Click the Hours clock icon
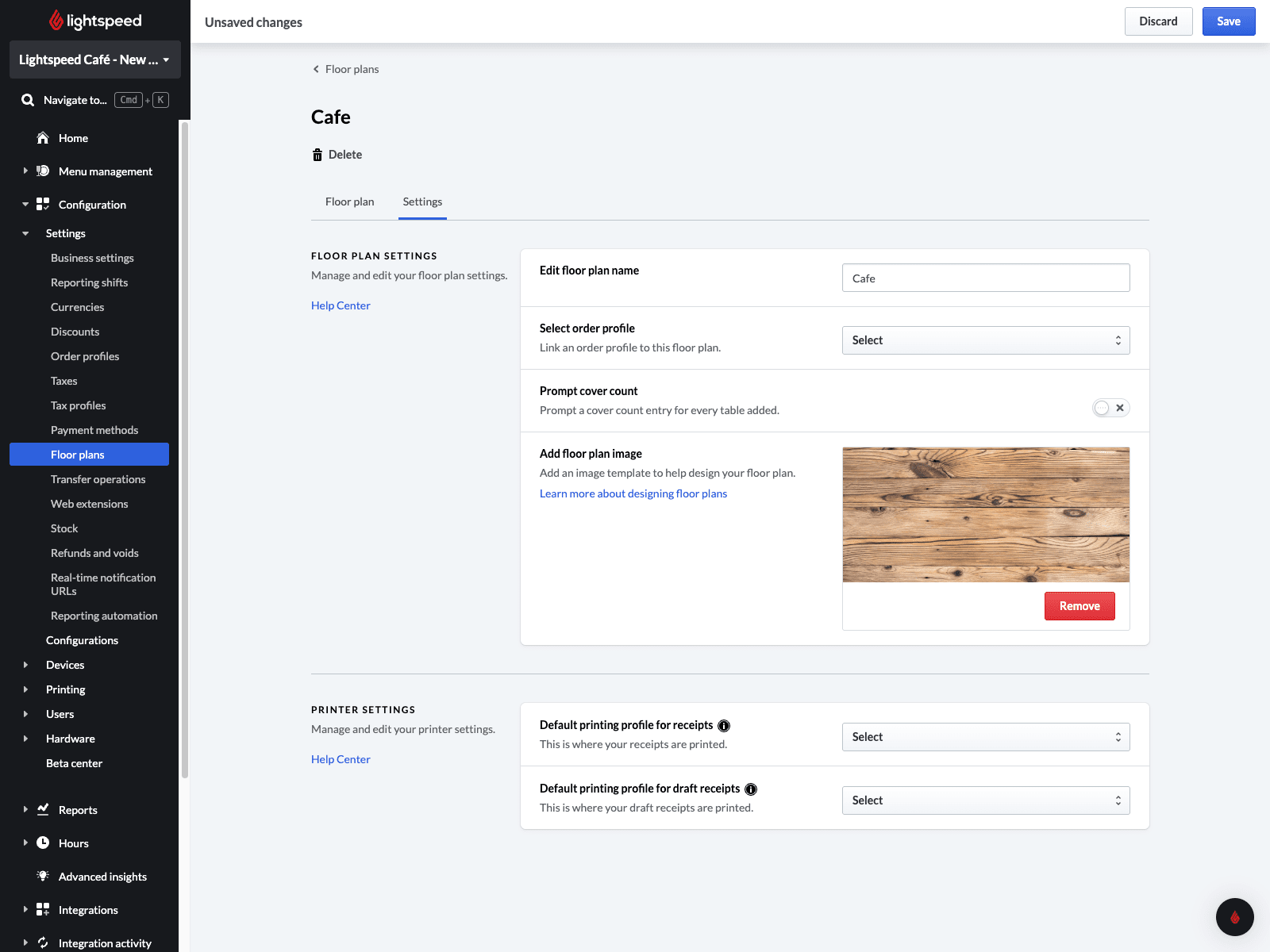 pos(43,843)
